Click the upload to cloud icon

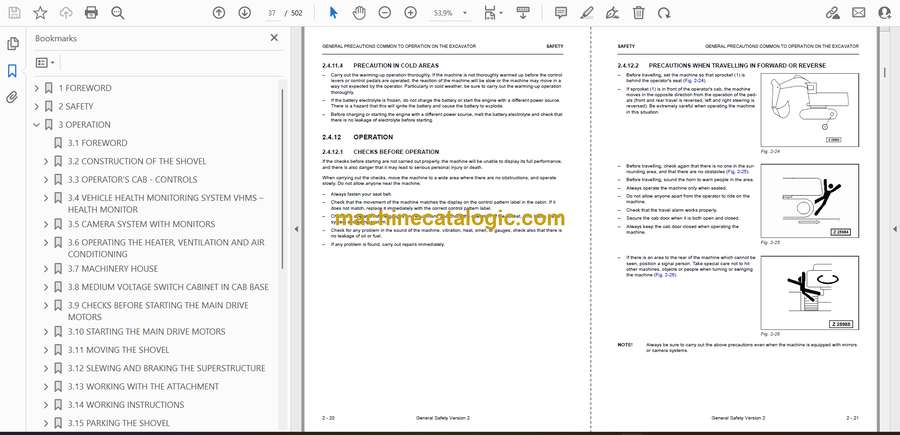[66, 13]
